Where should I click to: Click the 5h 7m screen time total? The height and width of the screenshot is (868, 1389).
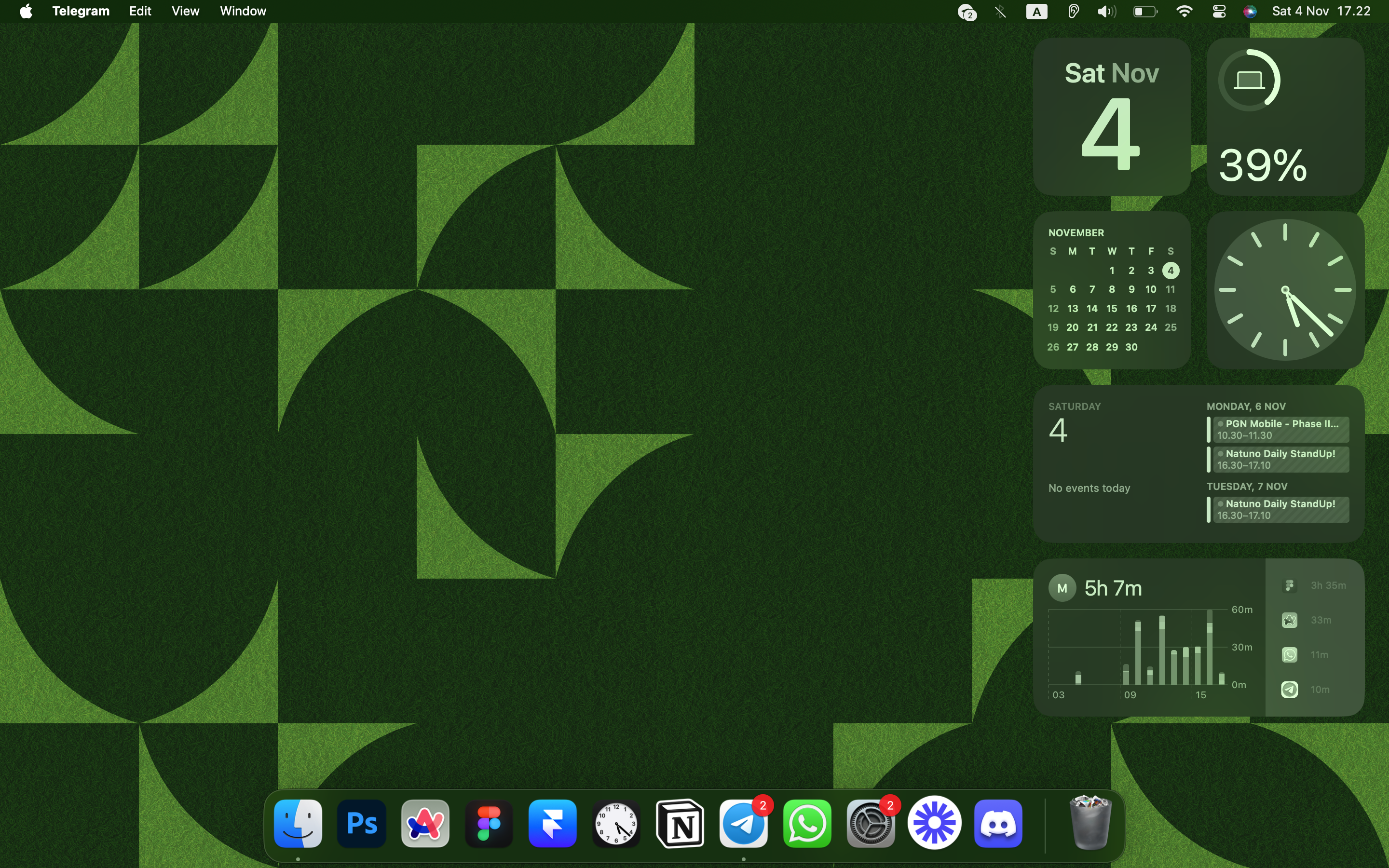coord(1113,588)
